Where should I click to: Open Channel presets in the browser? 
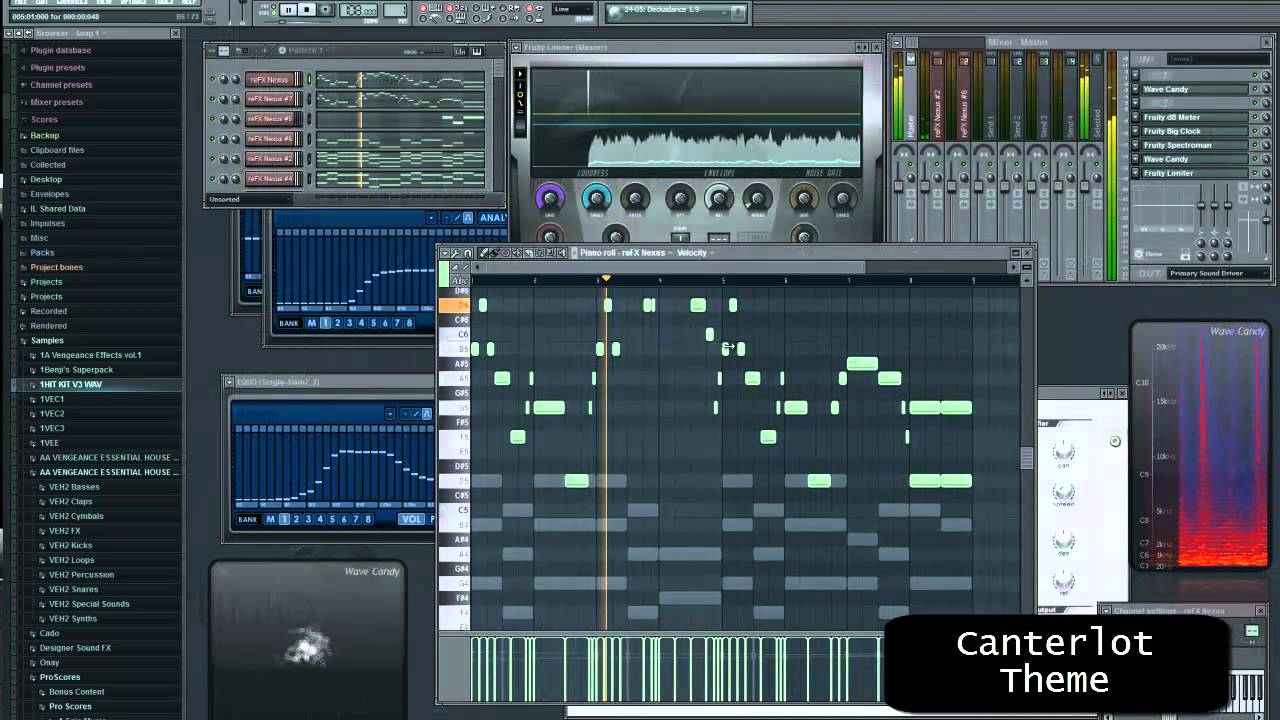(x=61, y=85)
